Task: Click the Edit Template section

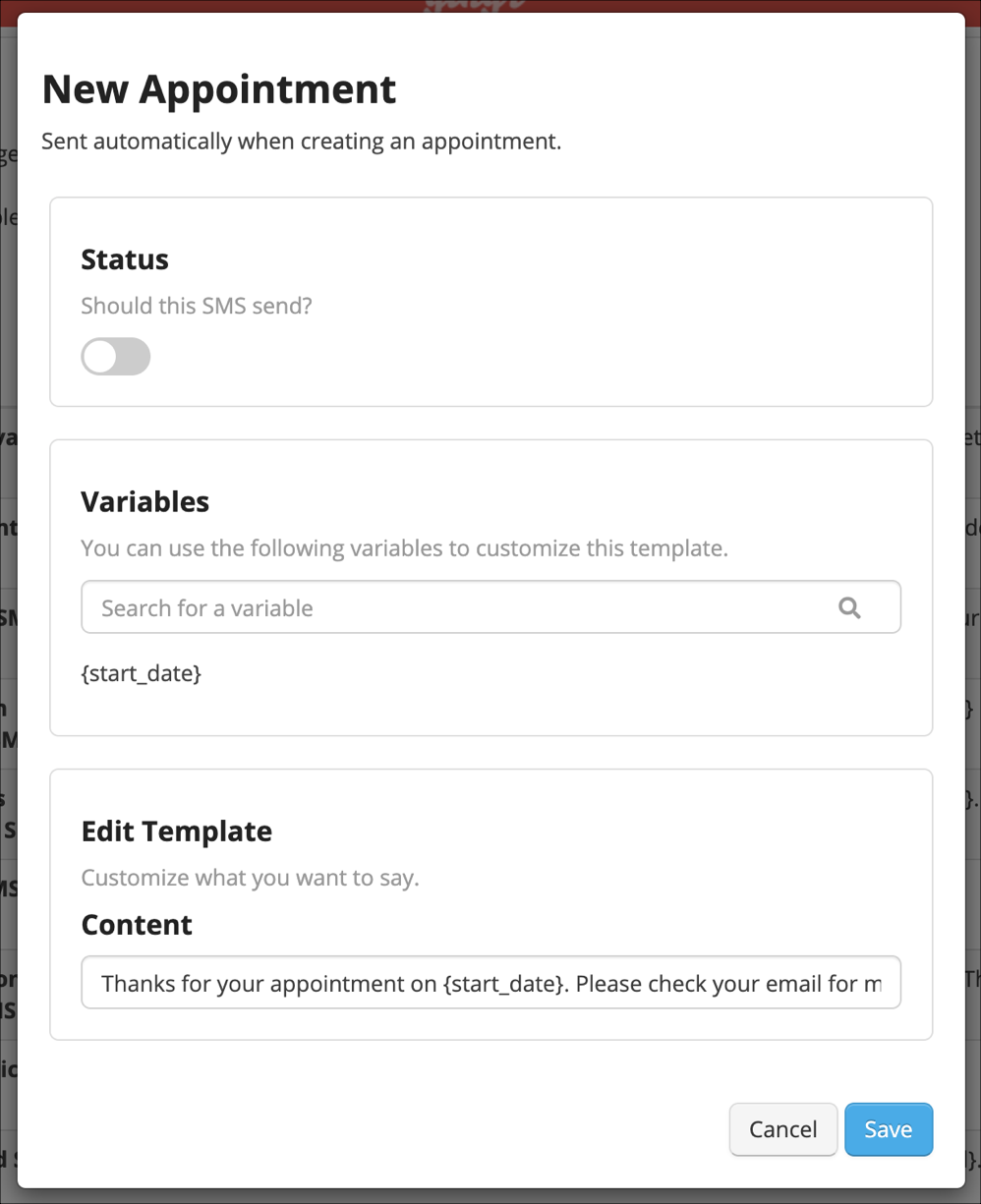Action: point(176,831)
